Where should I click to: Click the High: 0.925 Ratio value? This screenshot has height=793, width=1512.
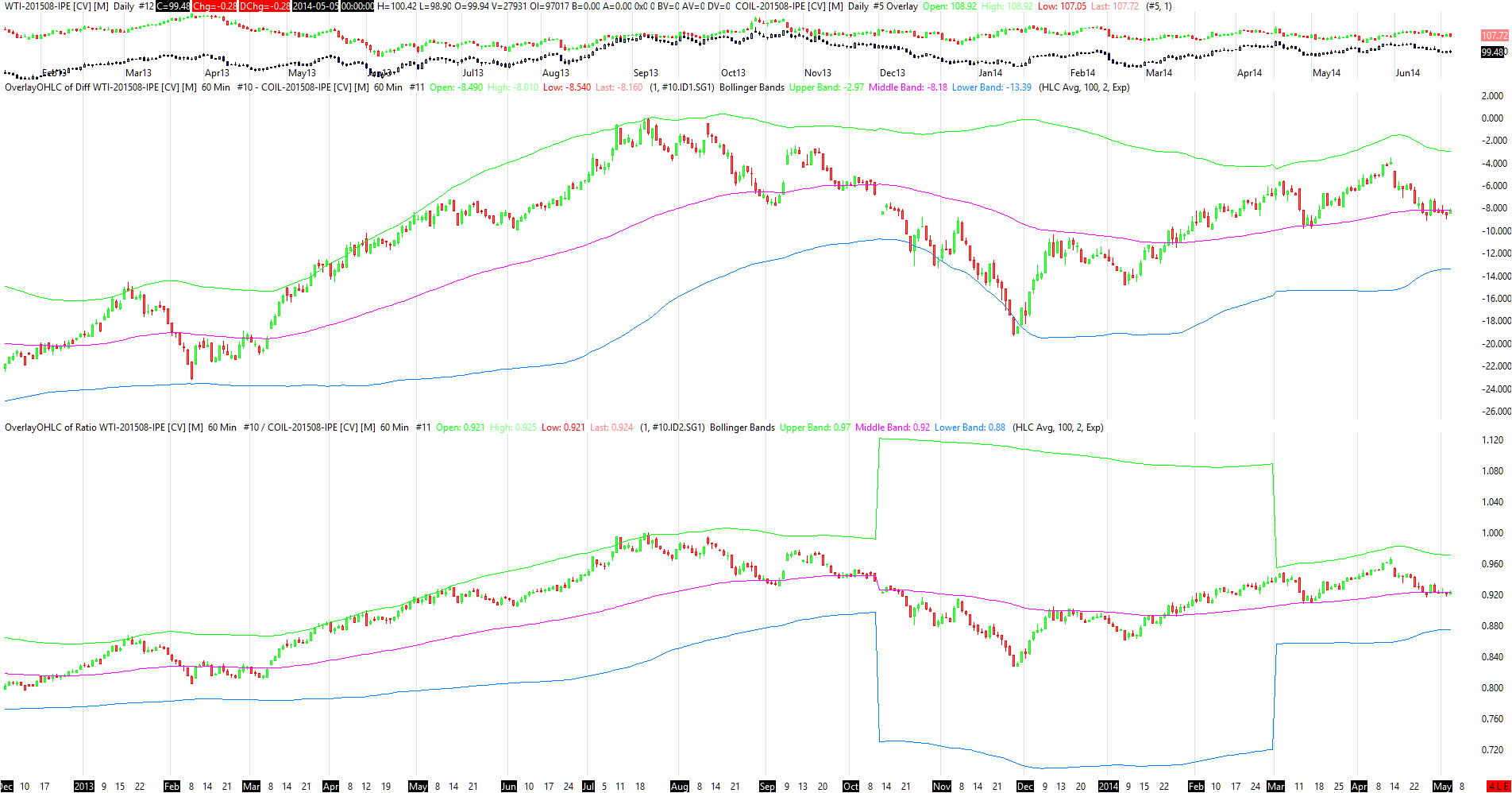[514, 427]
